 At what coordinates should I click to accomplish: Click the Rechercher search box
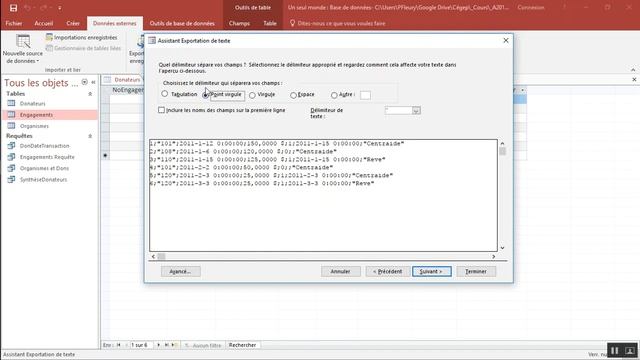(243, 345)
